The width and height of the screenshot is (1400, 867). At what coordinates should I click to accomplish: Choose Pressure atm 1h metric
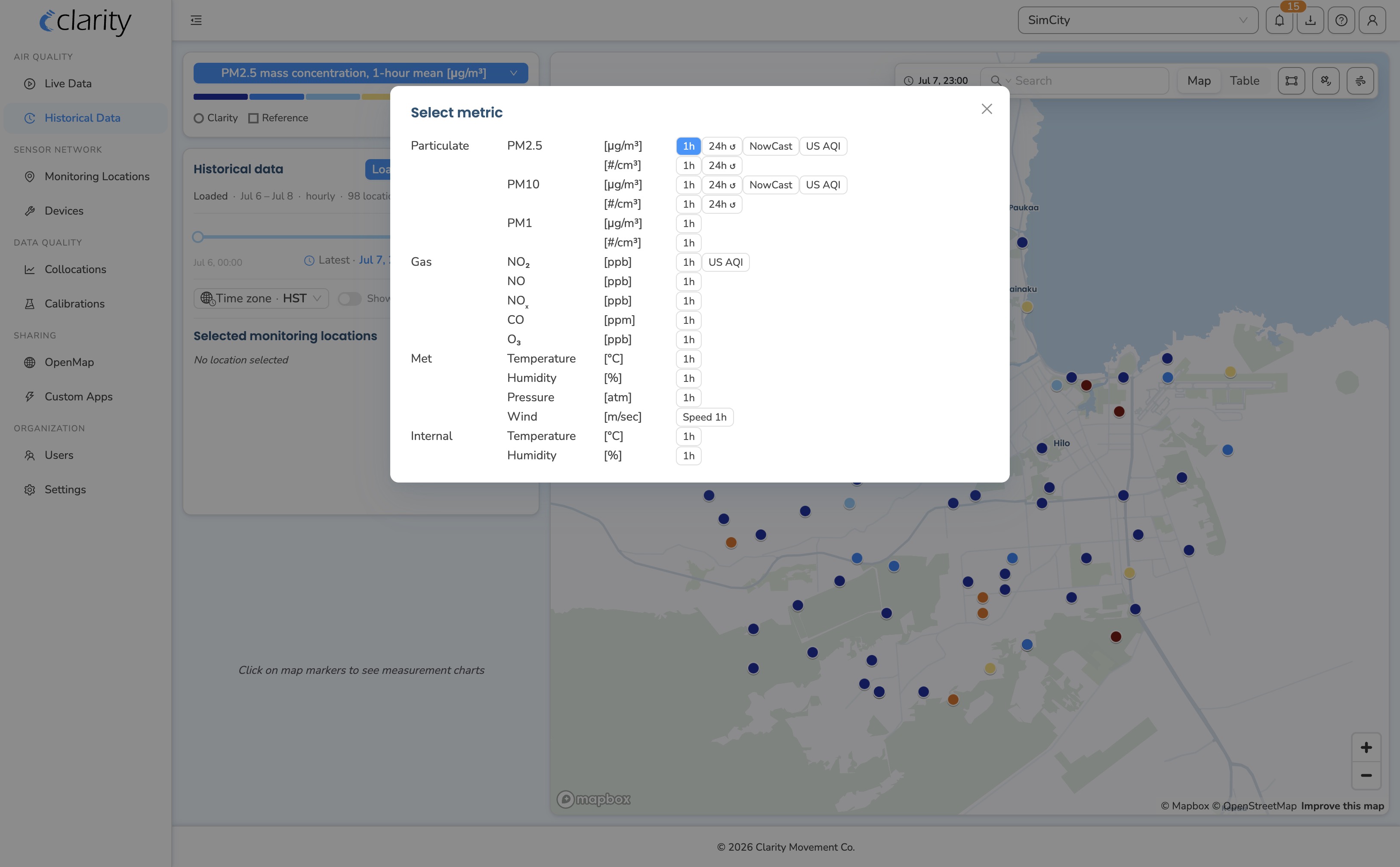(689, 398)
